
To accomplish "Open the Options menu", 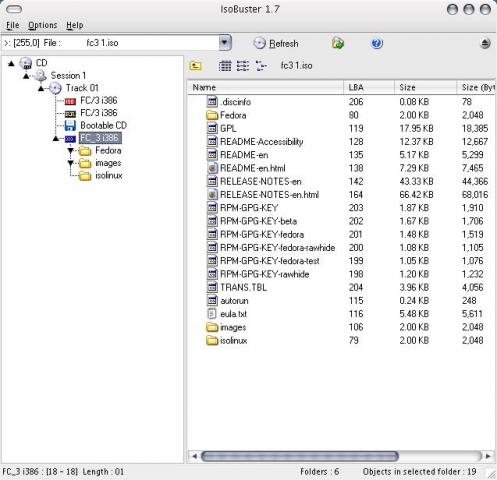I will click(x=43, y=25).
